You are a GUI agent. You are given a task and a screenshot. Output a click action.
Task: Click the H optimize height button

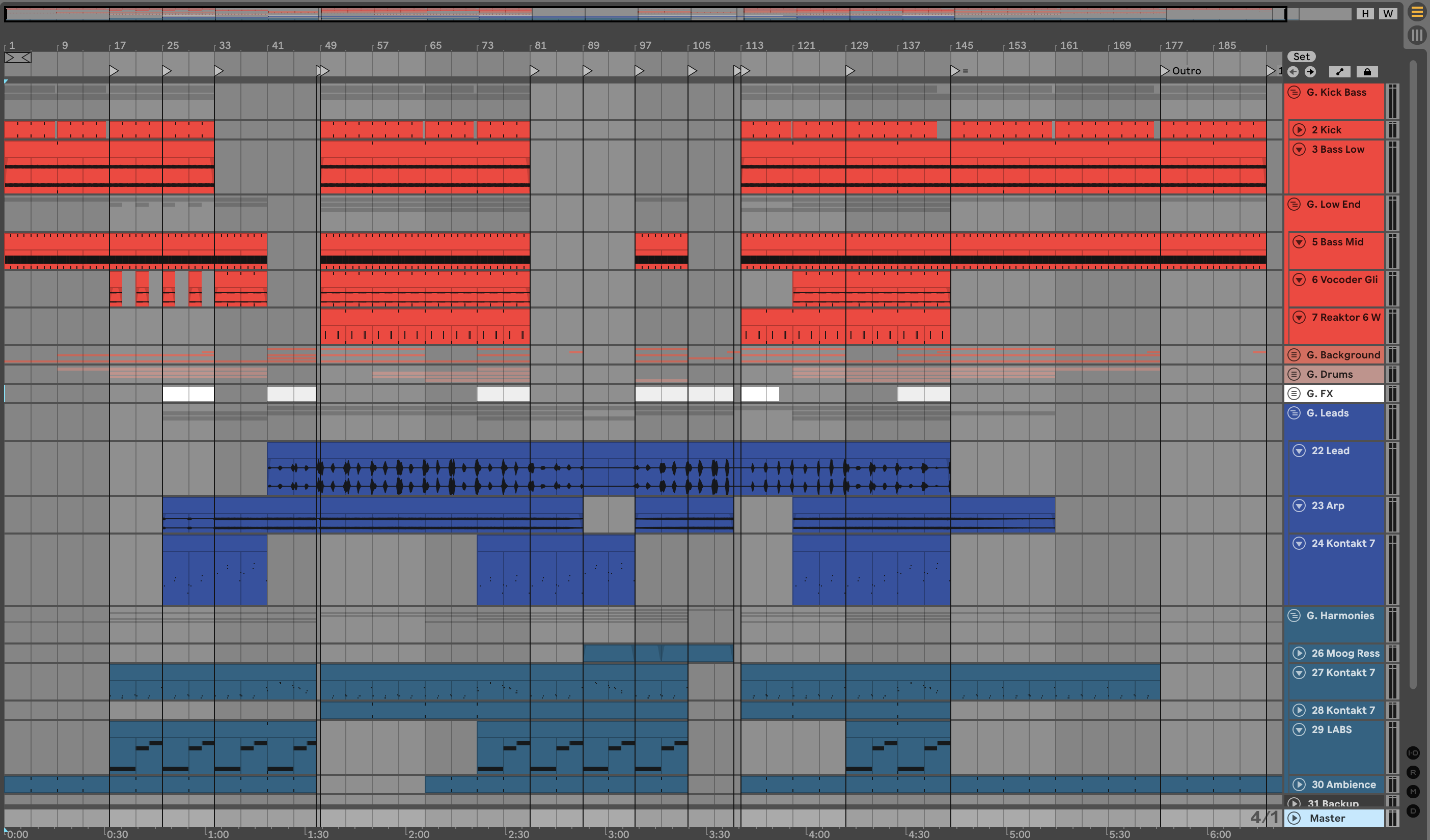tap(1365, 14)
